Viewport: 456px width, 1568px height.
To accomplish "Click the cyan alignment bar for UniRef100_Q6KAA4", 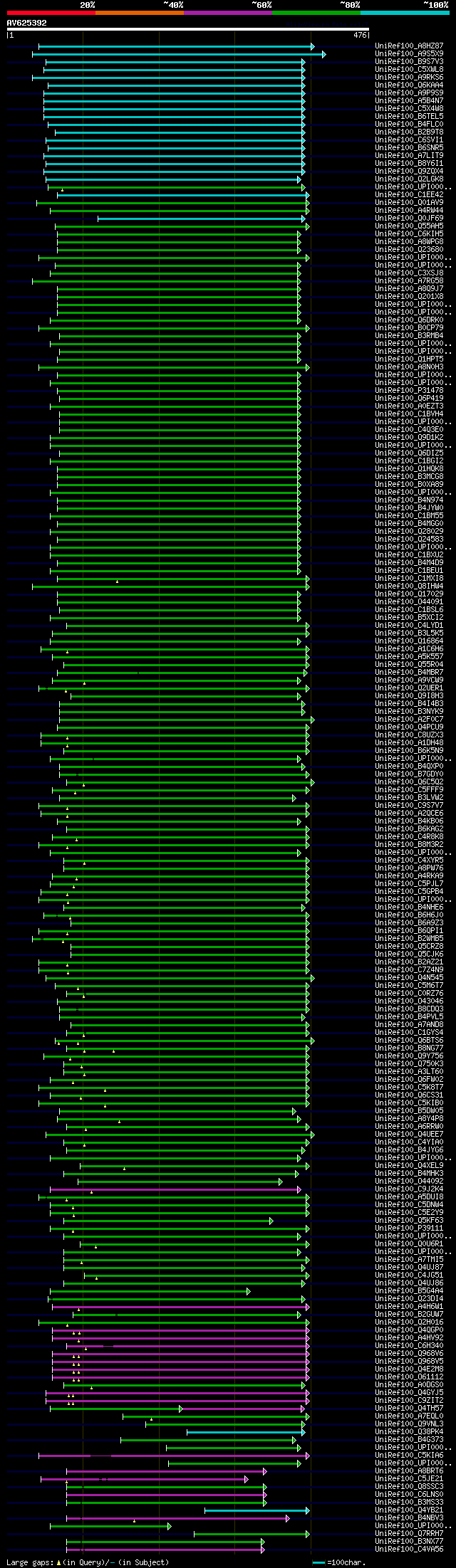I will pos(176,85).
